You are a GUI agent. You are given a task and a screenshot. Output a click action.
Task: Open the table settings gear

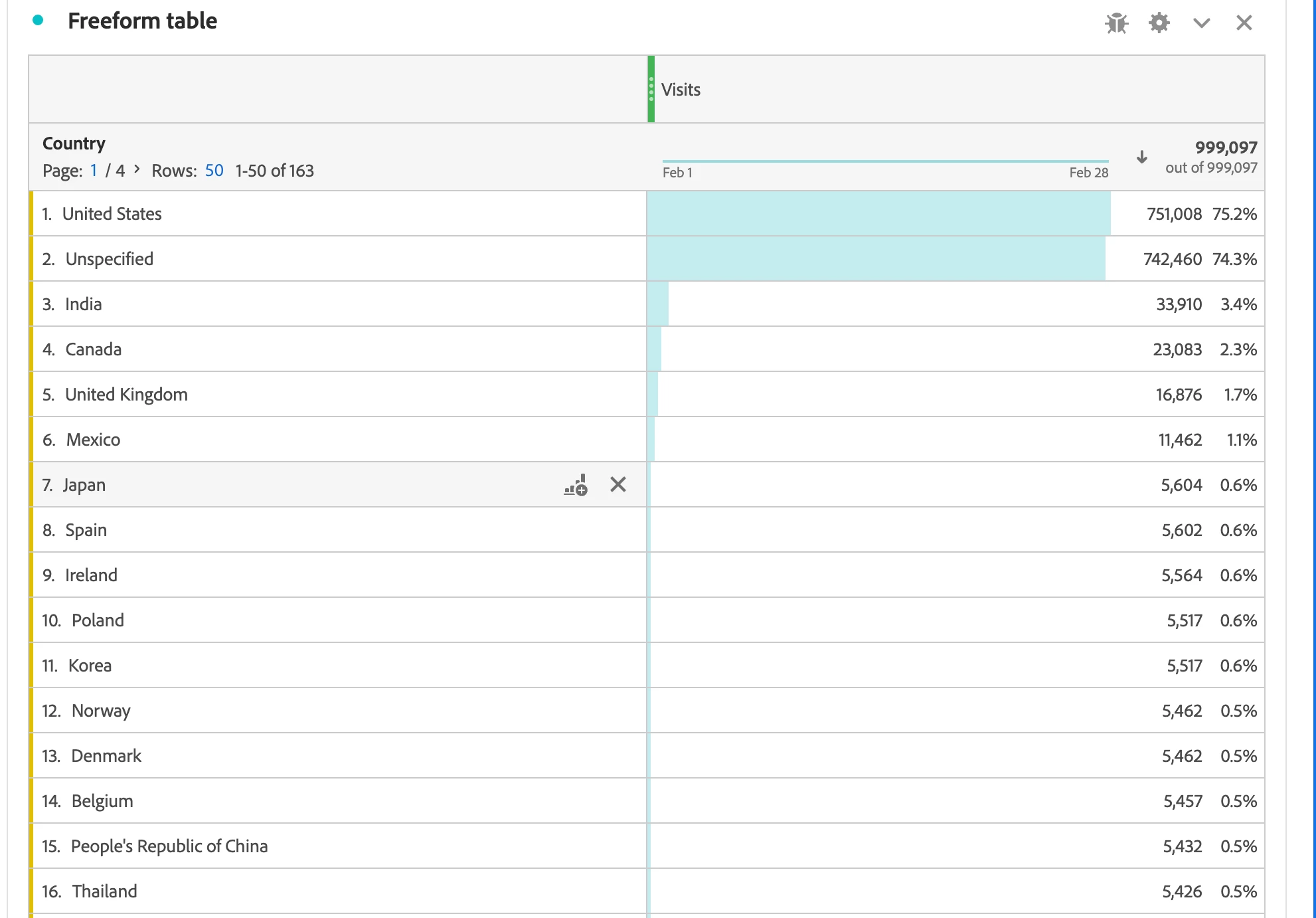tap(1159, 23)
